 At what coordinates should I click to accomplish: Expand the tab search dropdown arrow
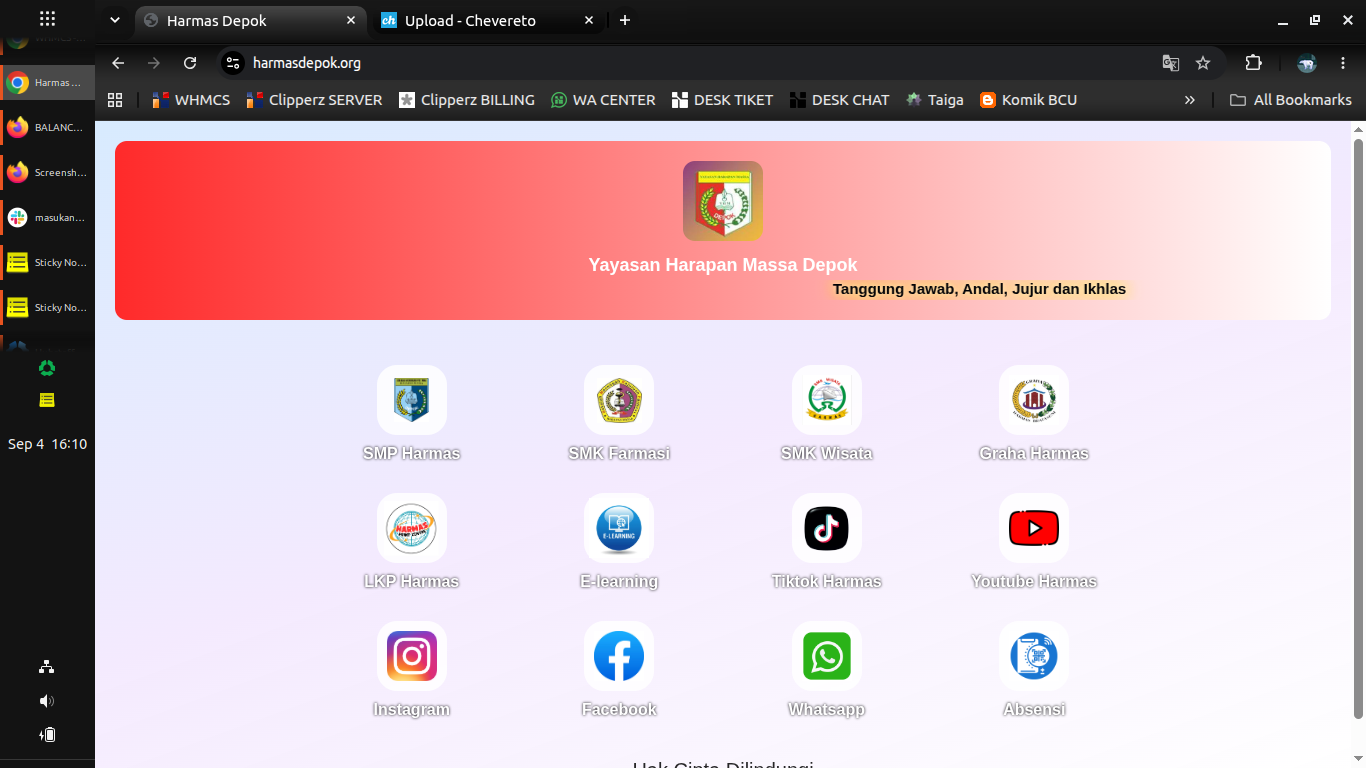tap(115, 20)
